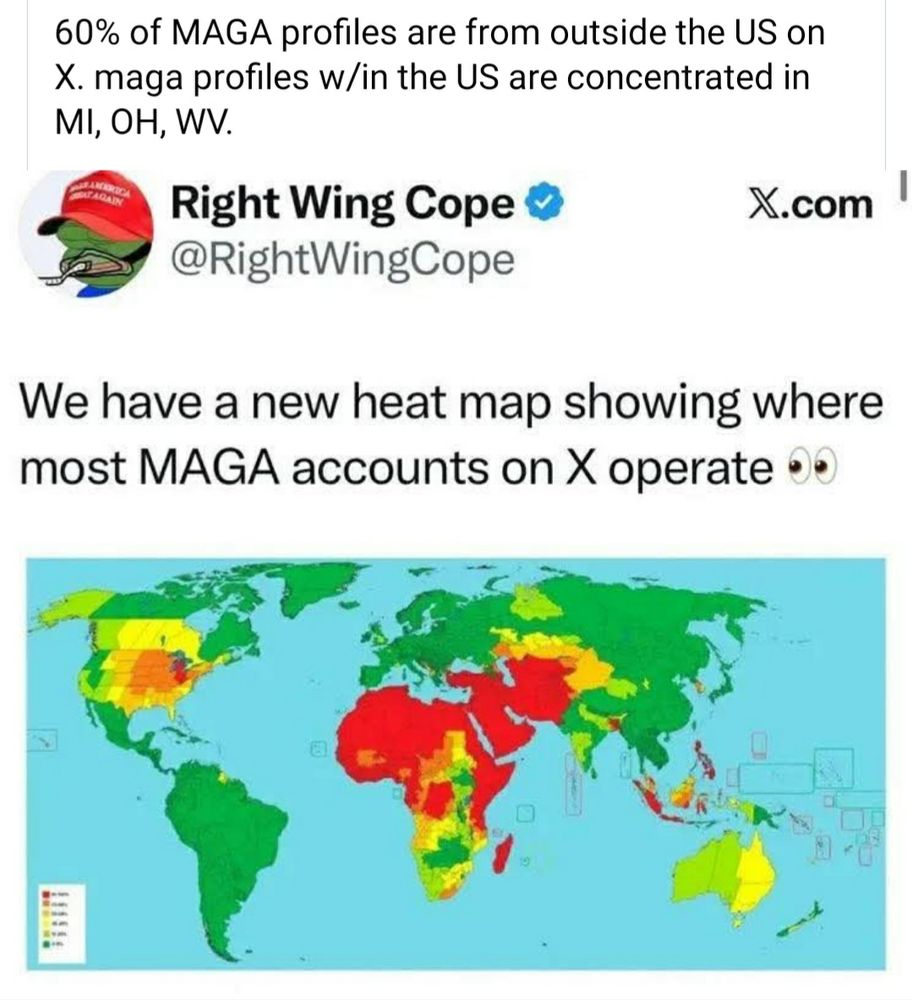913x1000 pixels.
Task: Open the Pepe MAGA hat profile avatar
Action: [x=85, y=233]
